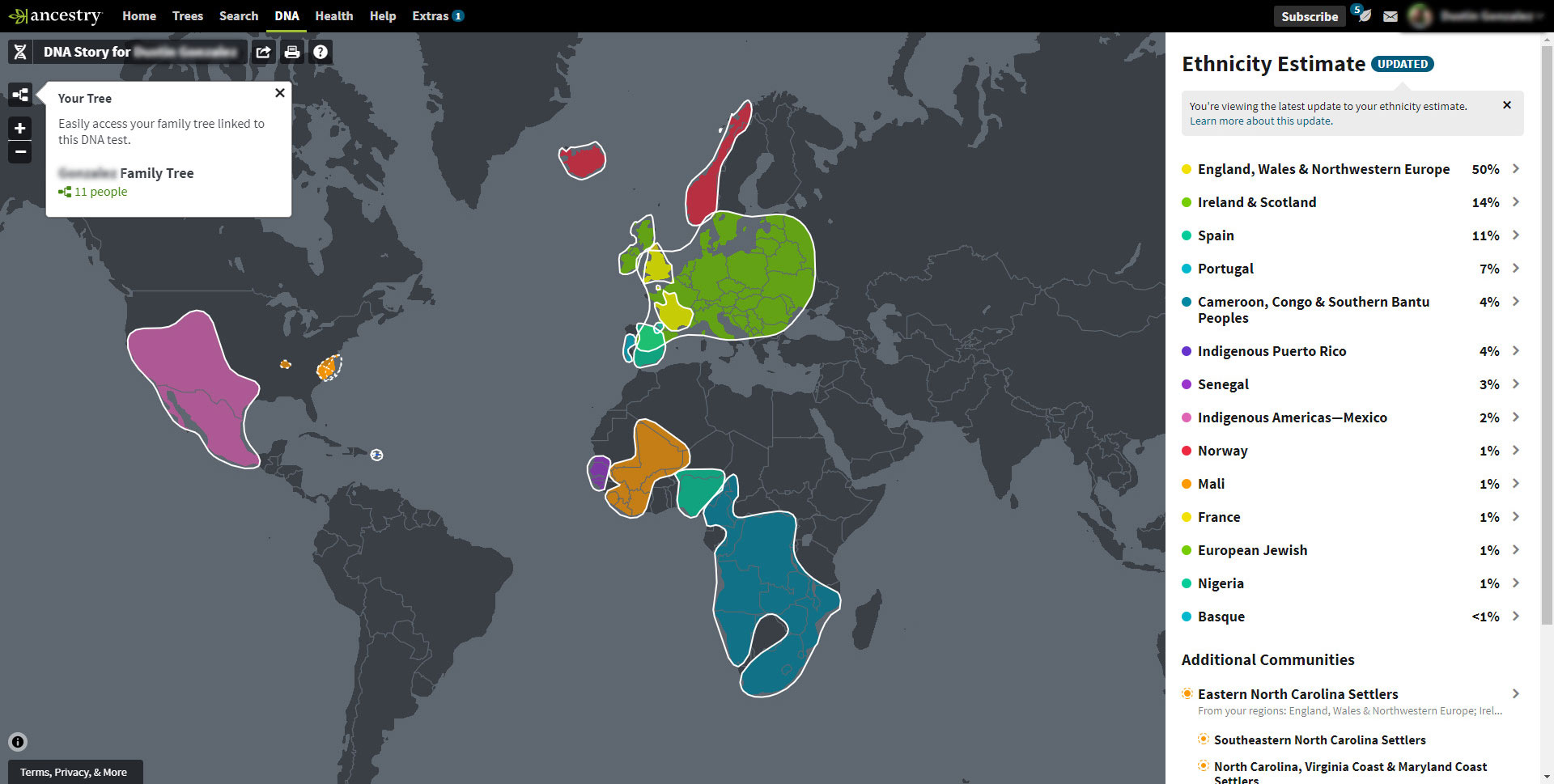Click the print icon in toolbar
This screenshot has width=1554, height=784.
click(x=292, y=53)
